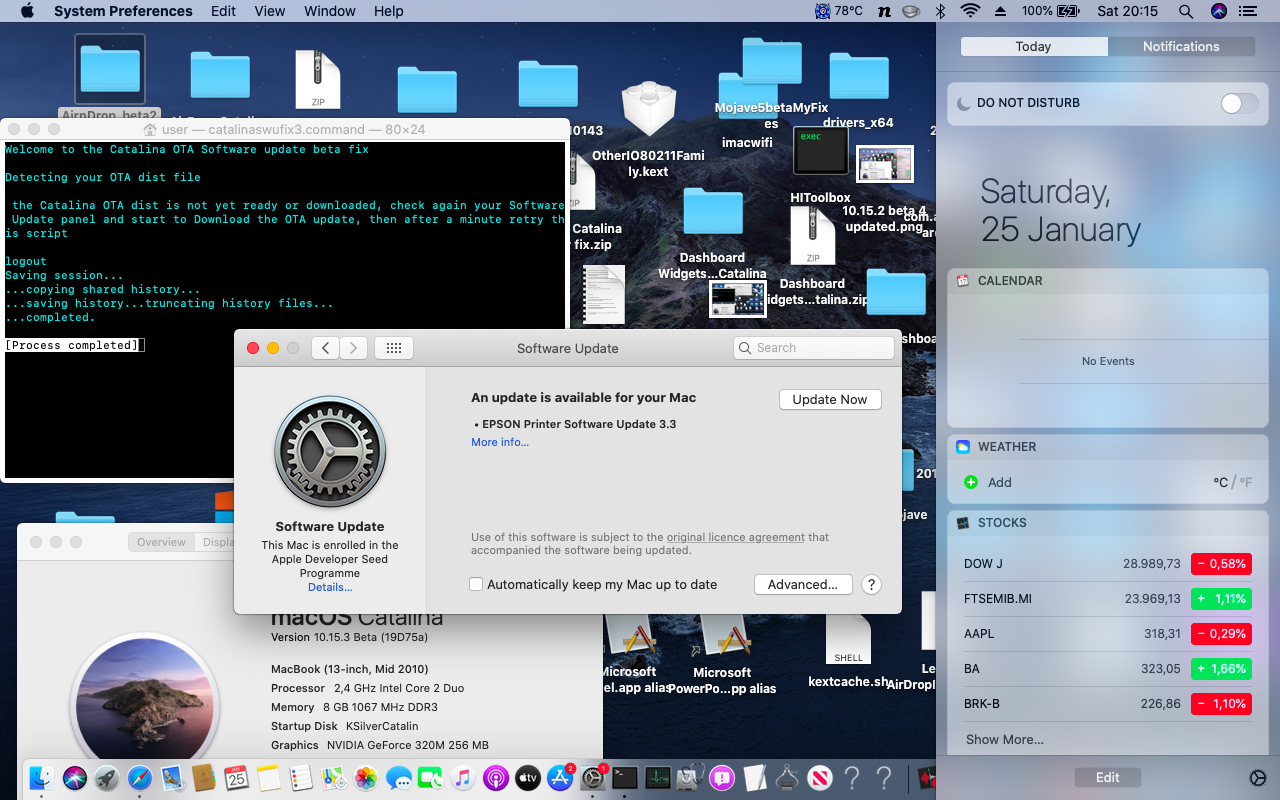The width and height of the screenshot is (1280, 800).
Task: Open Reminders app in the Dock
Action: 301,778
